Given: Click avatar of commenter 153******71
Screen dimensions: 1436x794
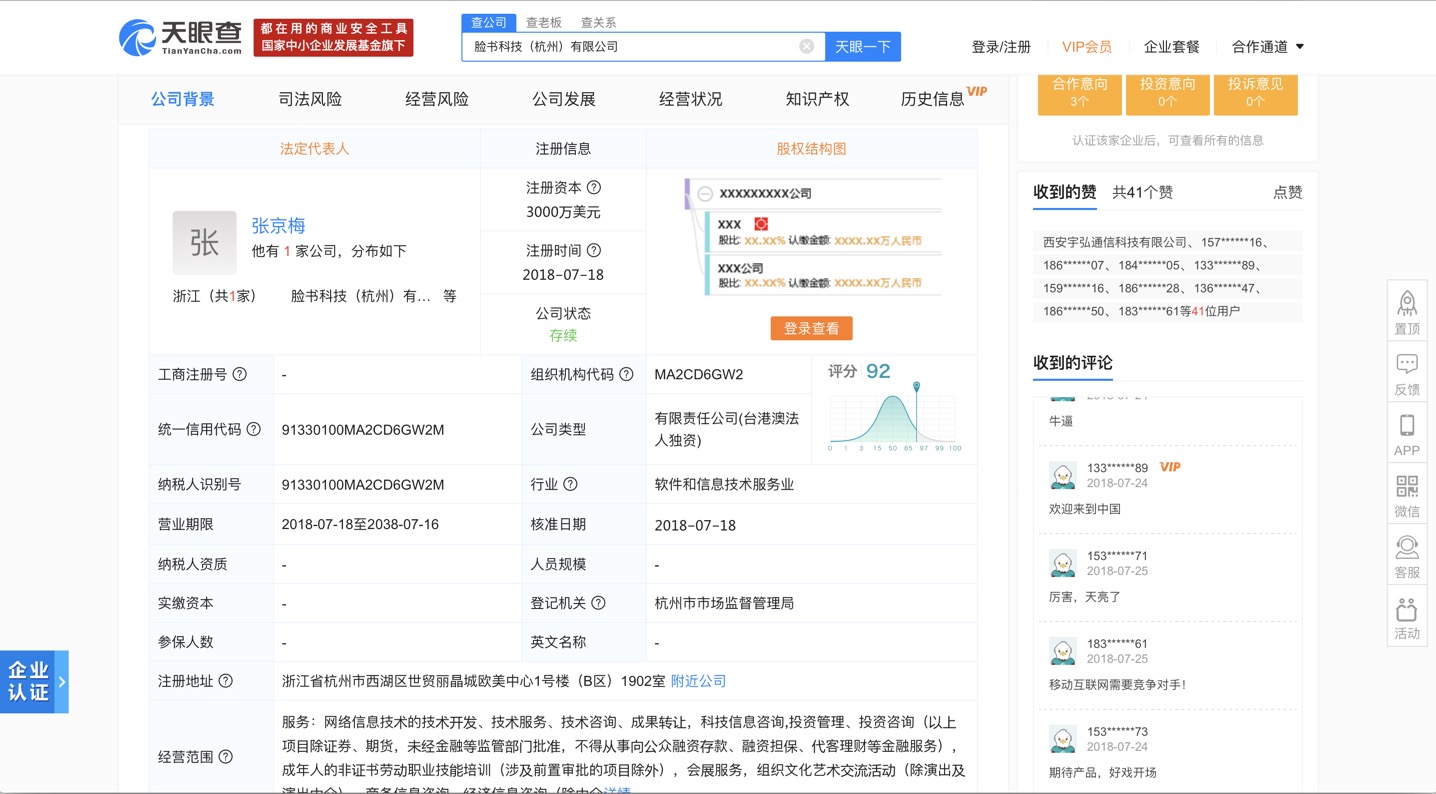Looking at the screenshot, I should (1062, 563).
